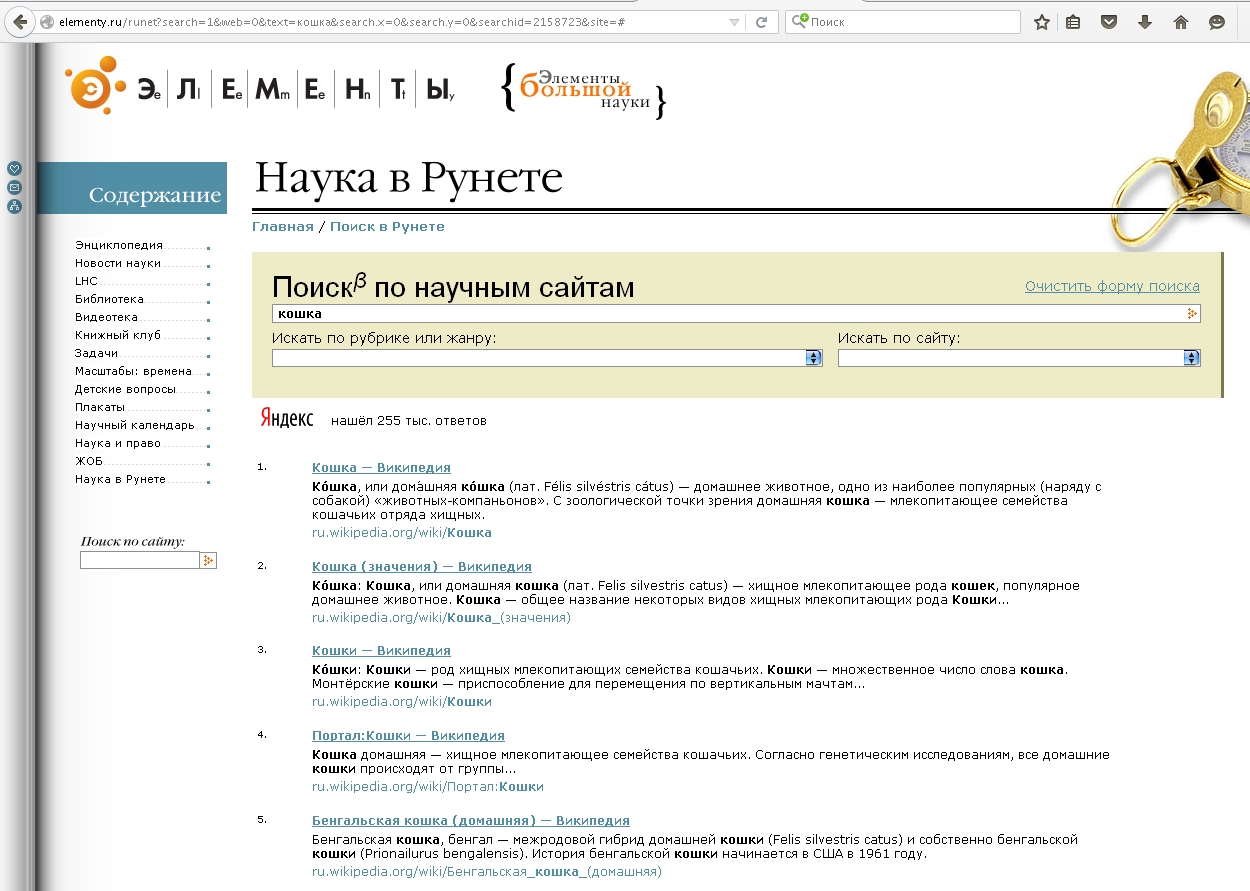This screenshot has width=1250, height=891.
Task: Click the browser back arrow button
Action: (18, 21)
